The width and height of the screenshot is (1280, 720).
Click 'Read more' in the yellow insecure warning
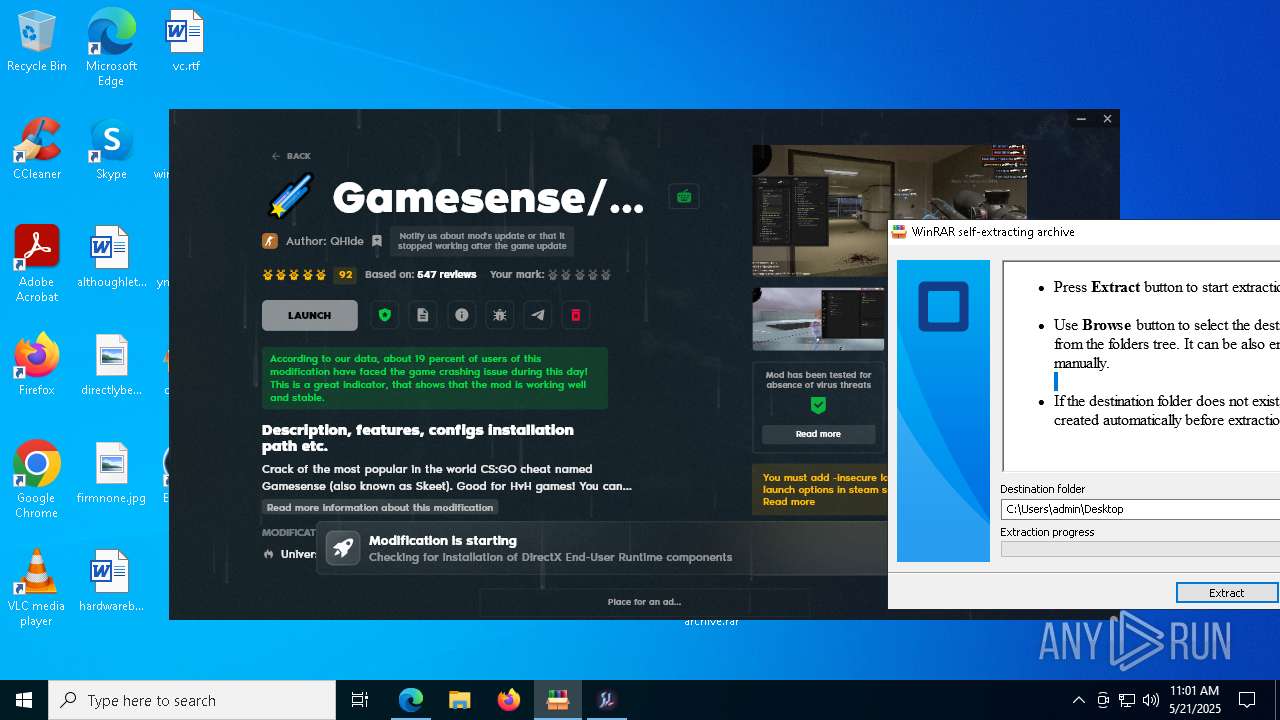pos(789,502)
